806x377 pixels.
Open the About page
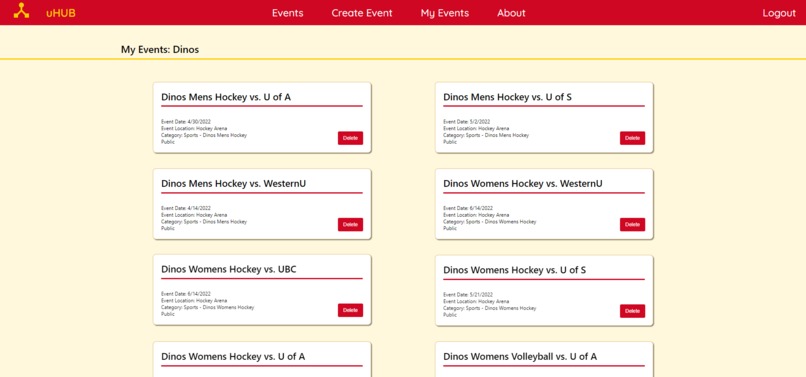coord(511,13)
